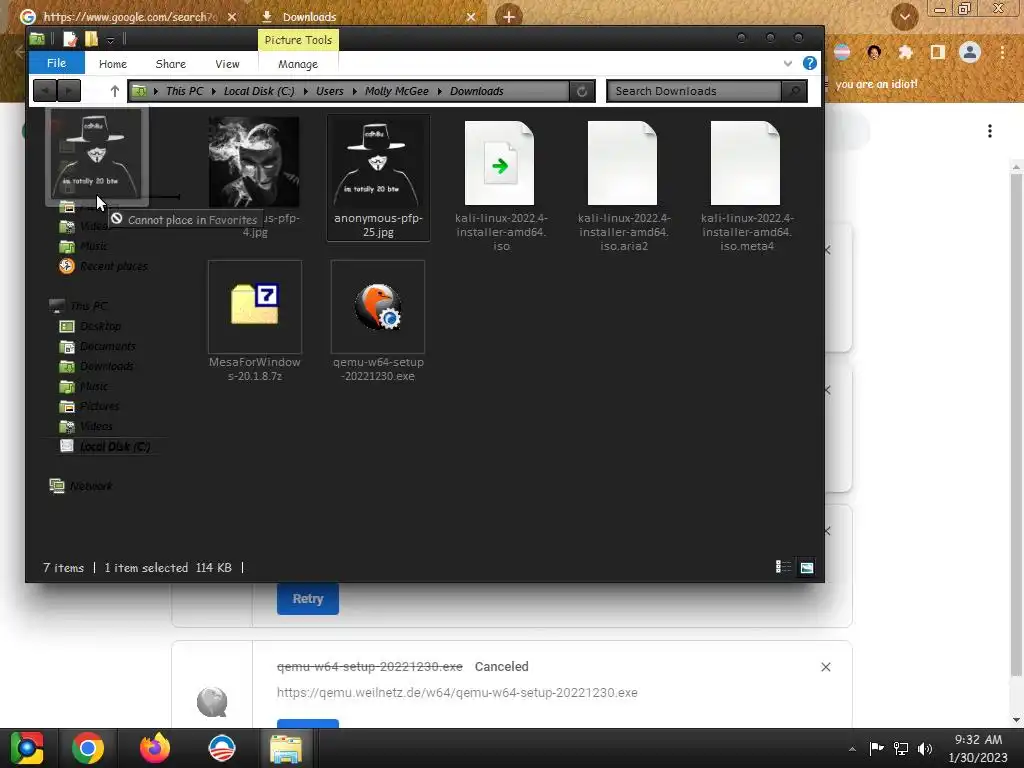
Task: Open Chrome from taskbar
Action: coord(88,748)
